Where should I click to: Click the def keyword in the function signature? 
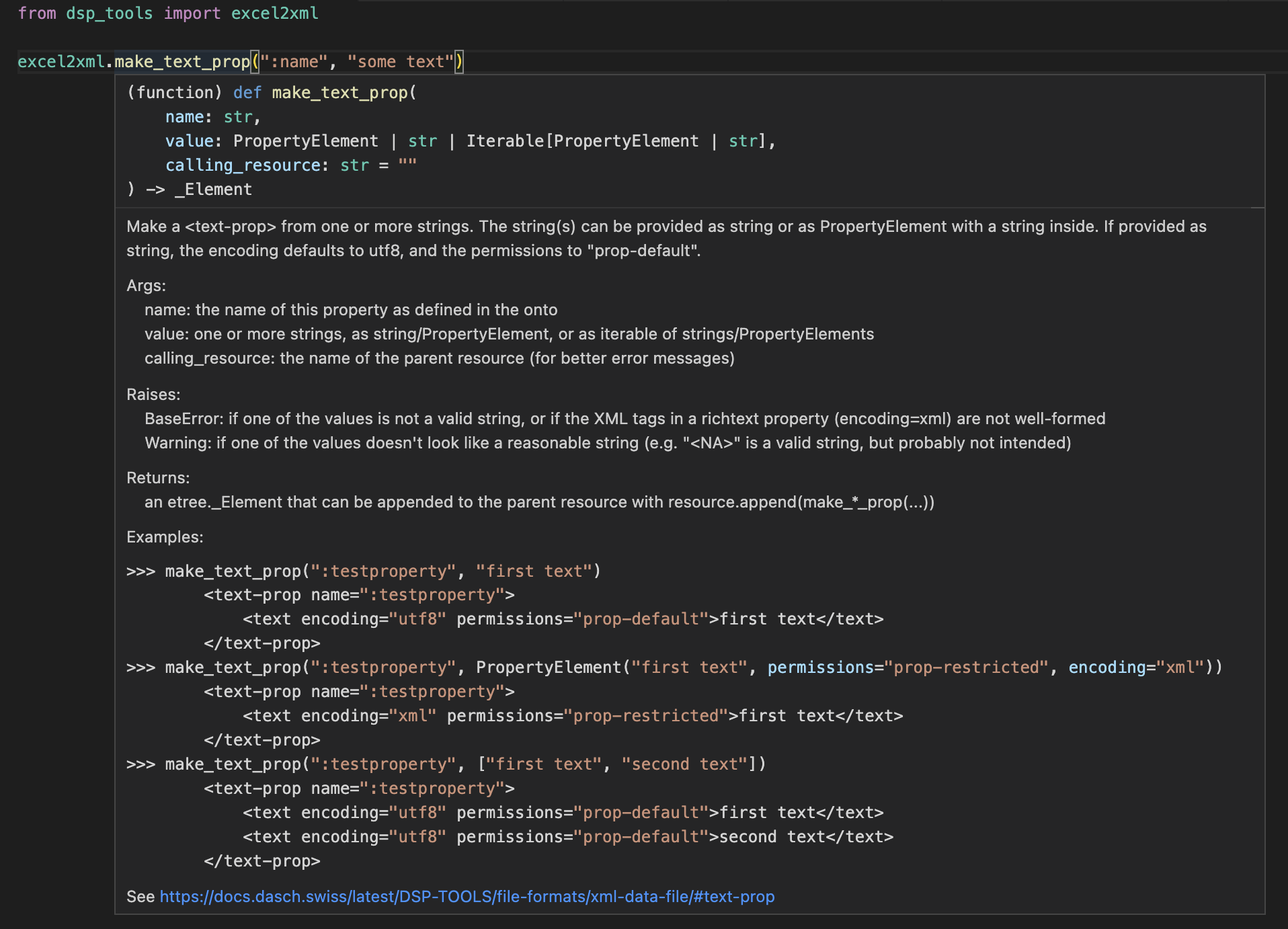[246, 92]
